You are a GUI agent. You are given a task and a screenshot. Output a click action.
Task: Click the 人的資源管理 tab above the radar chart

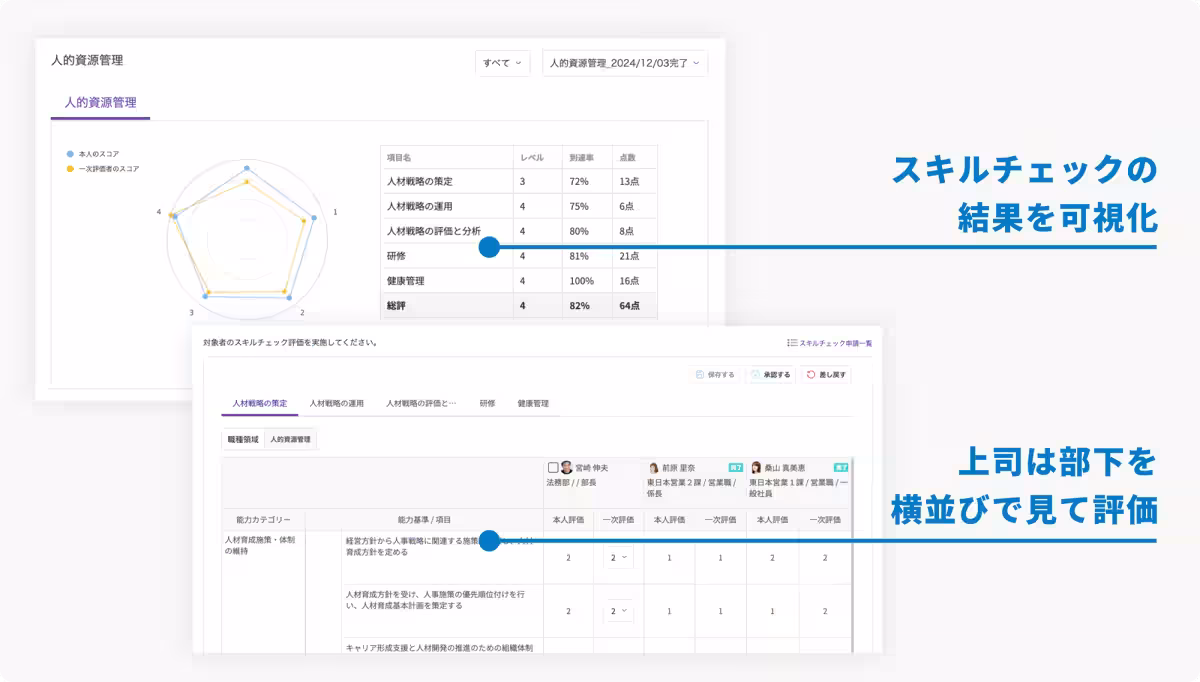point(100,102)
